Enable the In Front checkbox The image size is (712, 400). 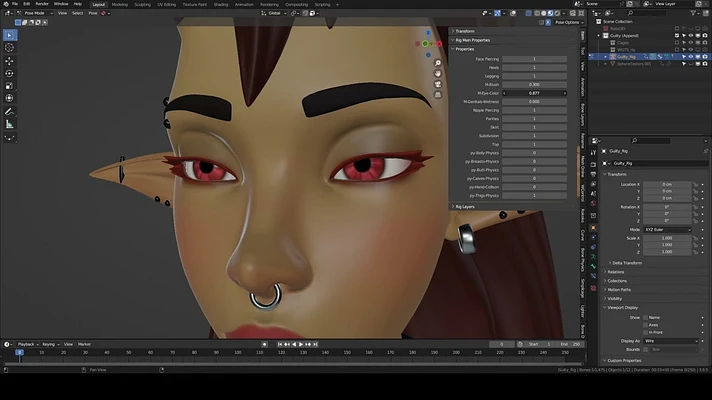(x=644, y=331)
